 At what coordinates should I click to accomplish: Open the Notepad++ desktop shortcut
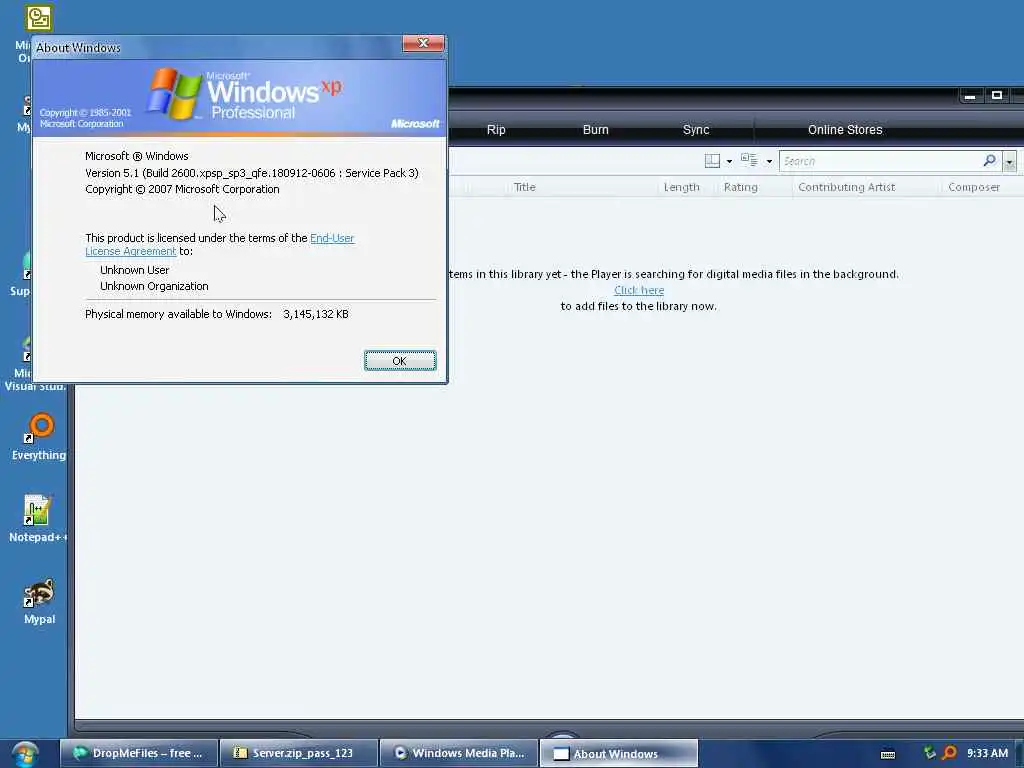[x=37, y=518]
